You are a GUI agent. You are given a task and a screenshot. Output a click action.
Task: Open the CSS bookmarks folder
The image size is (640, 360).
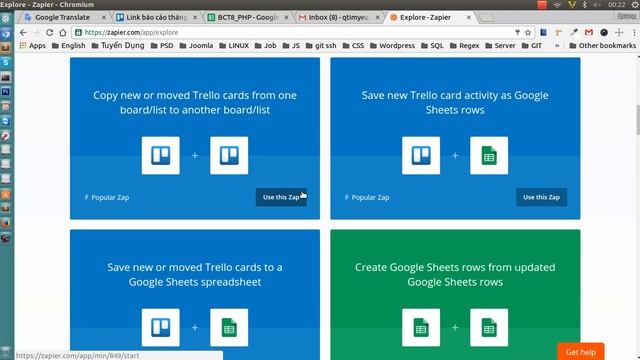(353, 46)
